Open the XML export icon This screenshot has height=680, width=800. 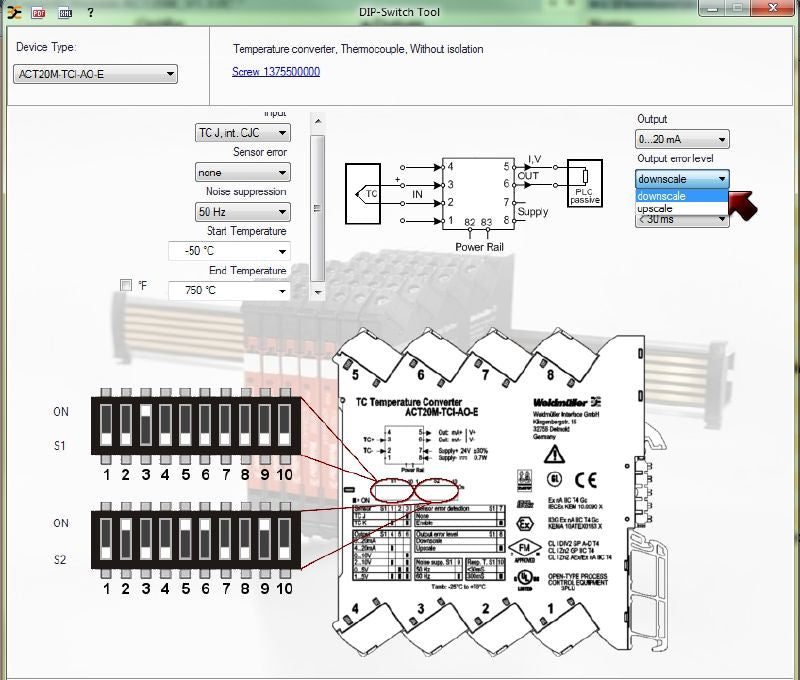[x=64, y=12]
